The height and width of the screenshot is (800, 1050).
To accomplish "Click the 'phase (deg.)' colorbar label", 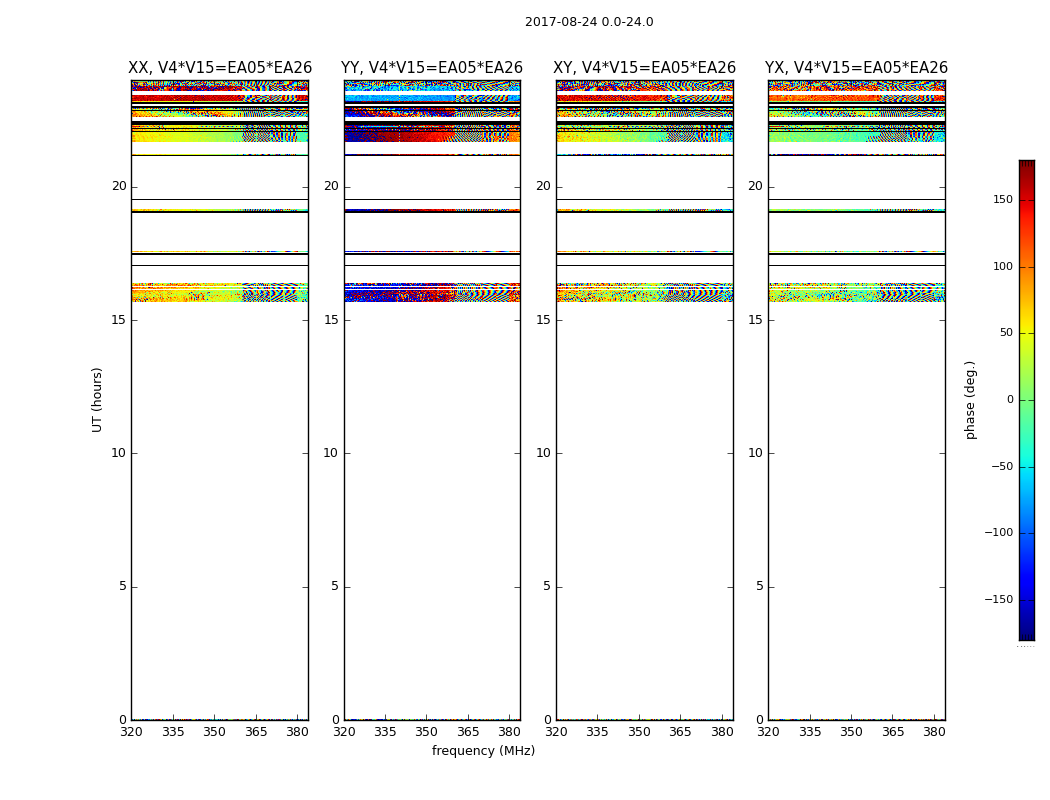I will (971, 400).
